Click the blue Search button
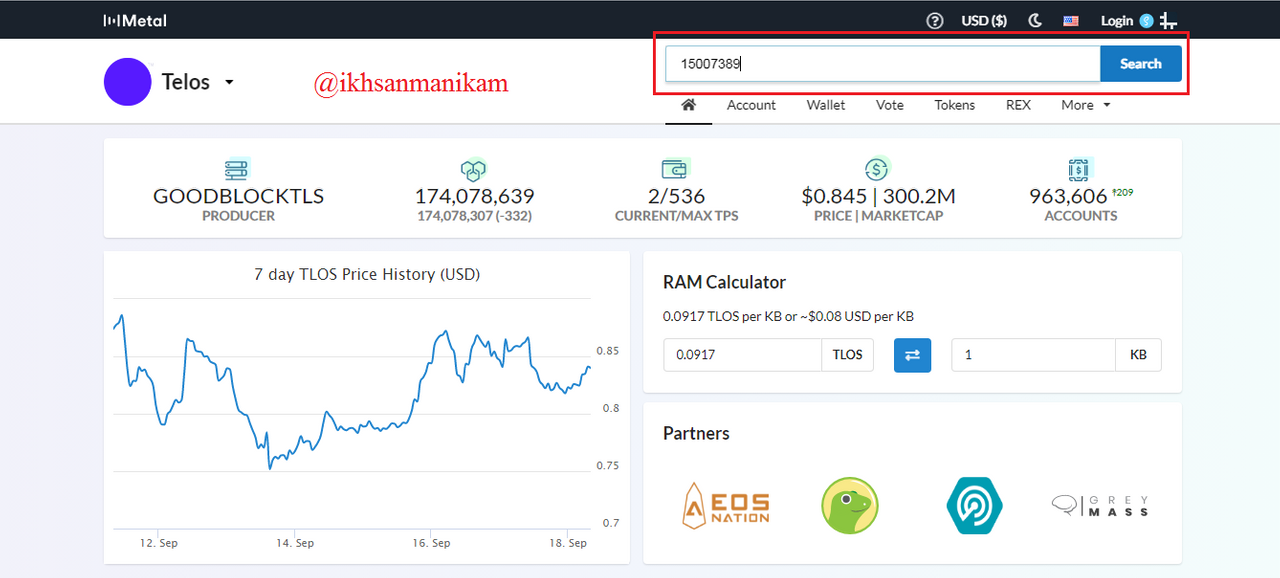 pos(1141,64)
